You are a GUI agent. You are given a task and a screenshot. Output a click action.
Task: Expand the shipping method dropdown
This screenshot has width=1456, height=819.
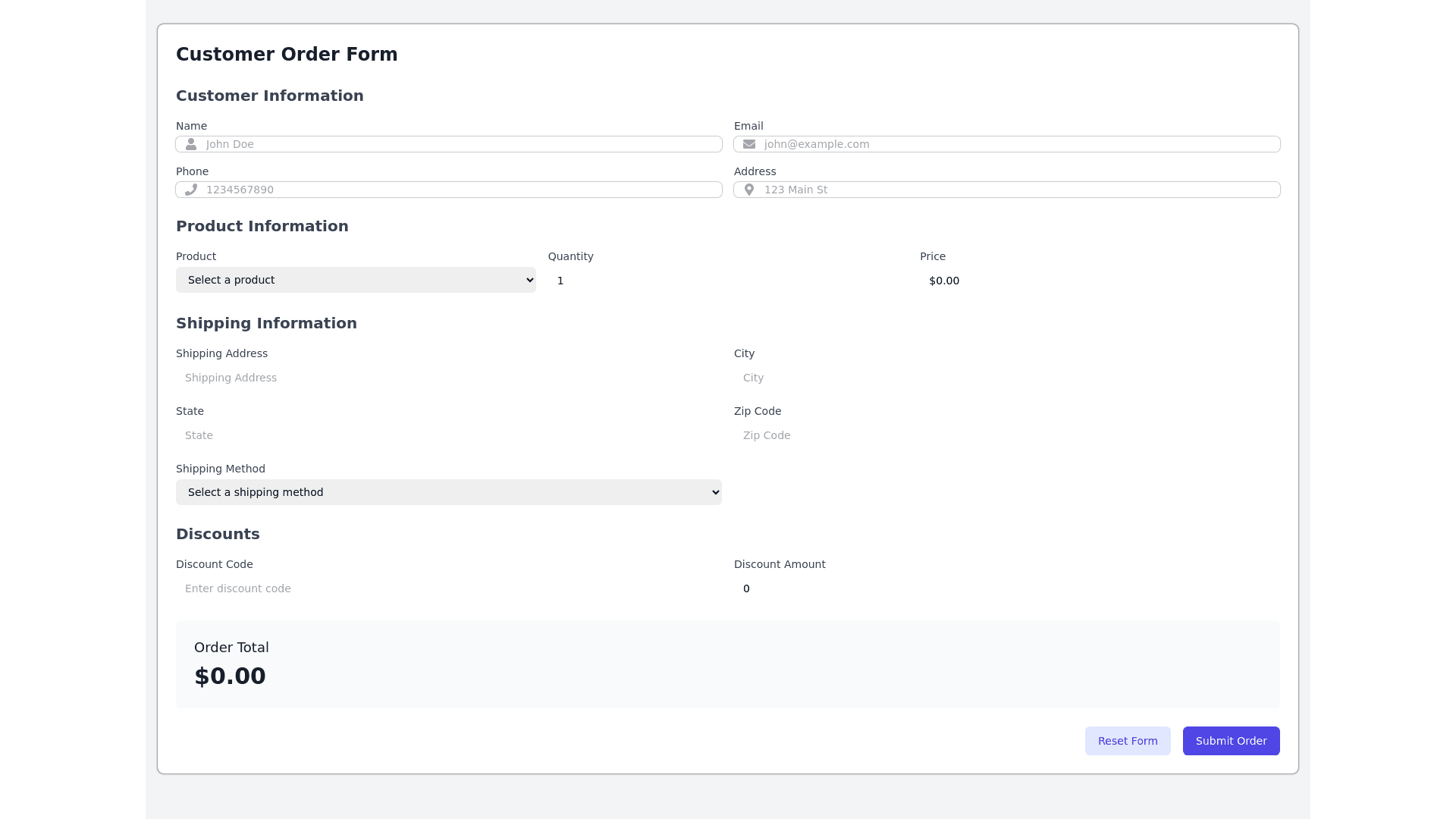click(448, 492)
